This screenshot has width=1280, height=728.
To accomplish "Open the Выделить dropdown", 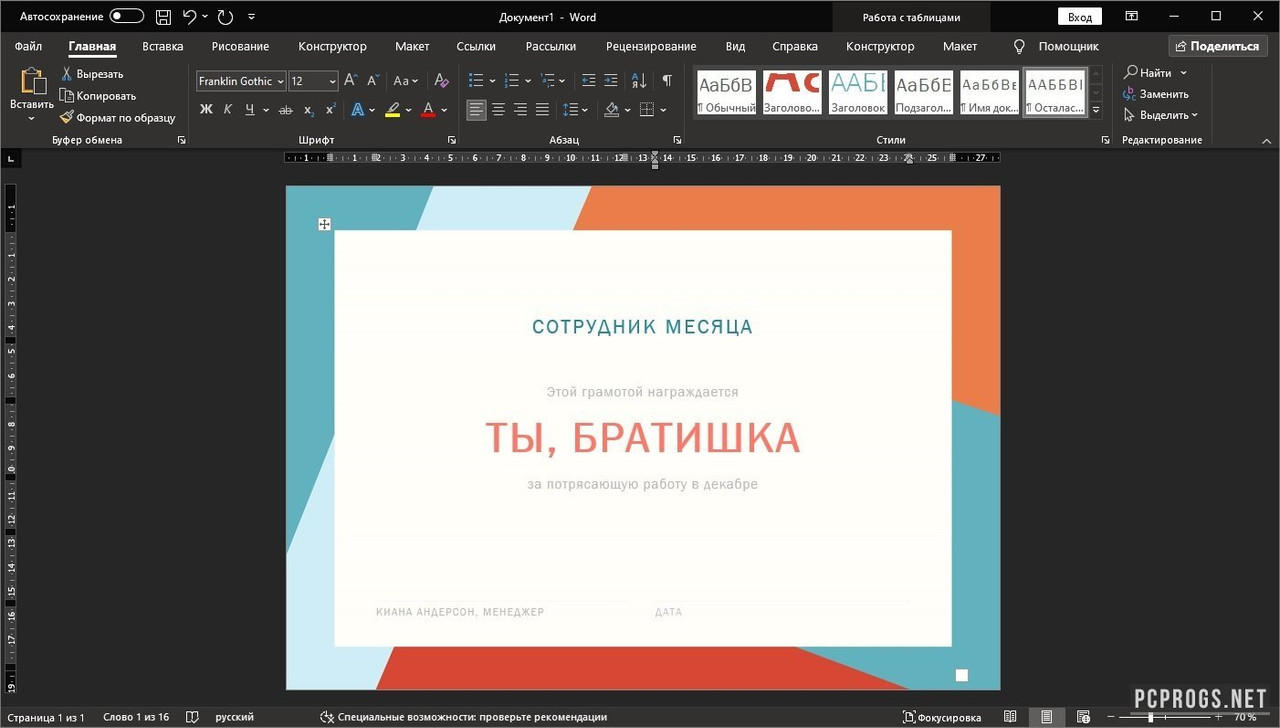I will click(1161, 115).
